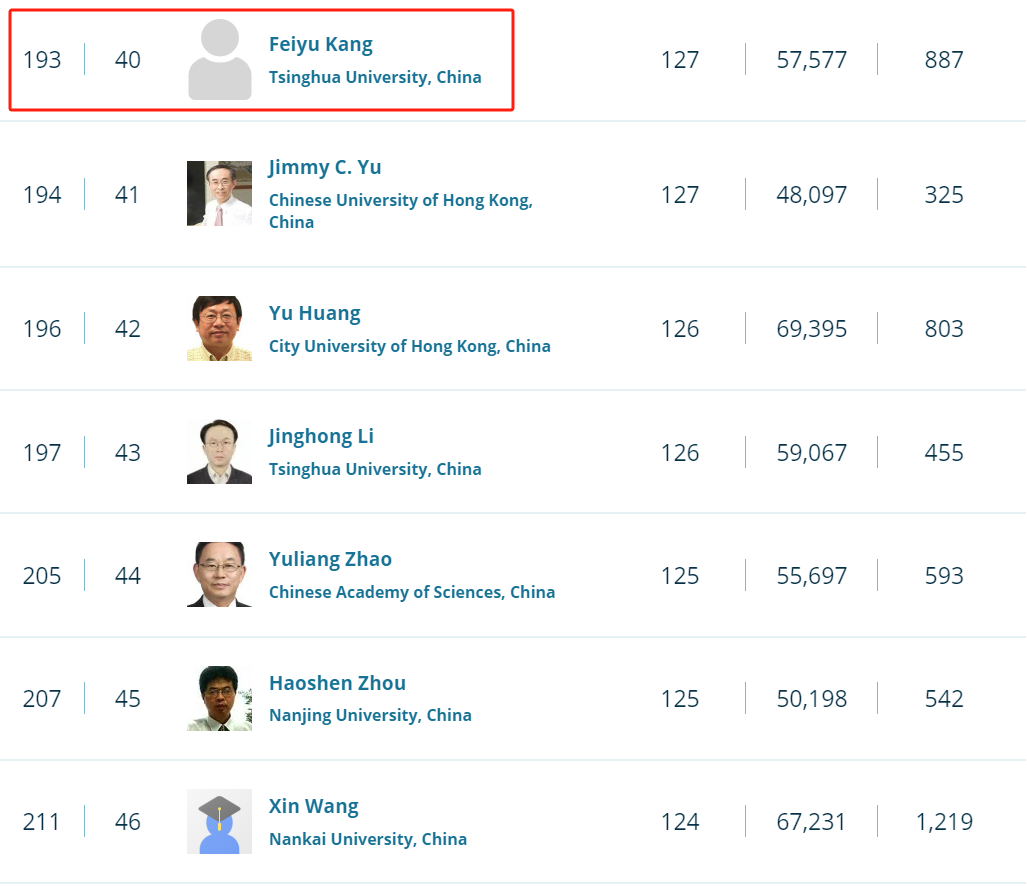This screenshot has width=1027, height=886.
Task: Open Jimmy C. Yu's profile photo
Action: (x=219, y=194)
